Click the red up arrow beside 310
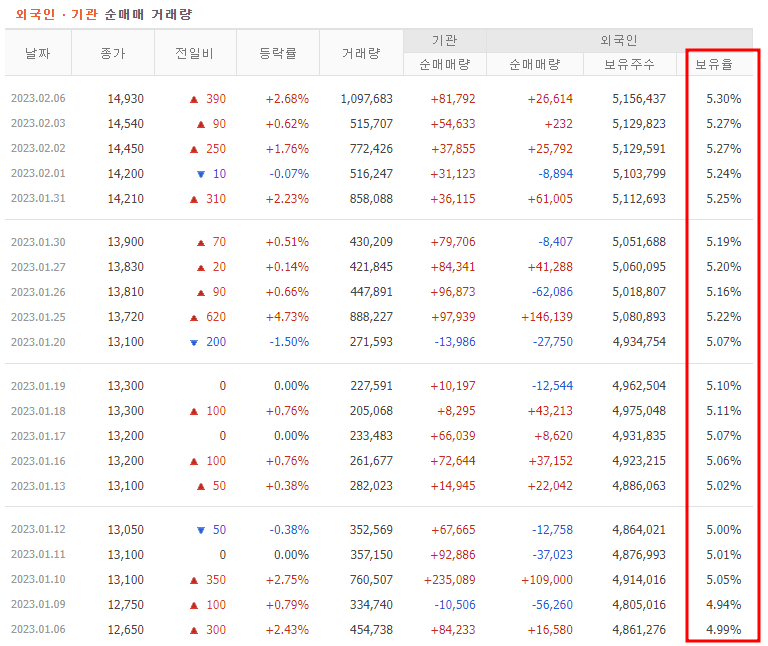 (x=194, y=199)
